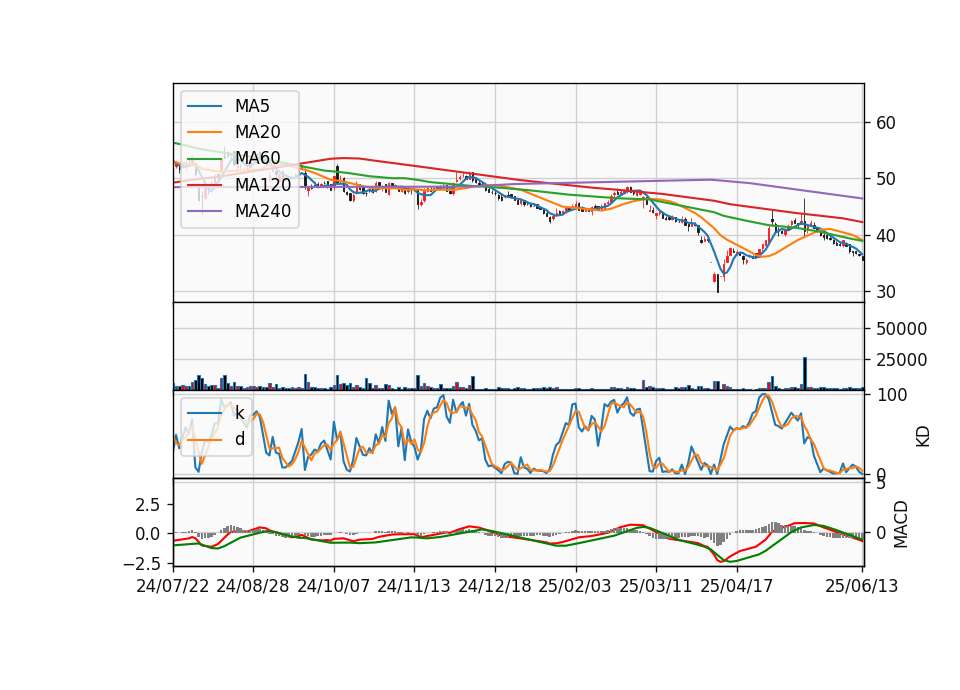Image resolution: width=960 pixels, height=690 pixels.
Task: Click the k legend label in KD panel
Action: [239, 413]
